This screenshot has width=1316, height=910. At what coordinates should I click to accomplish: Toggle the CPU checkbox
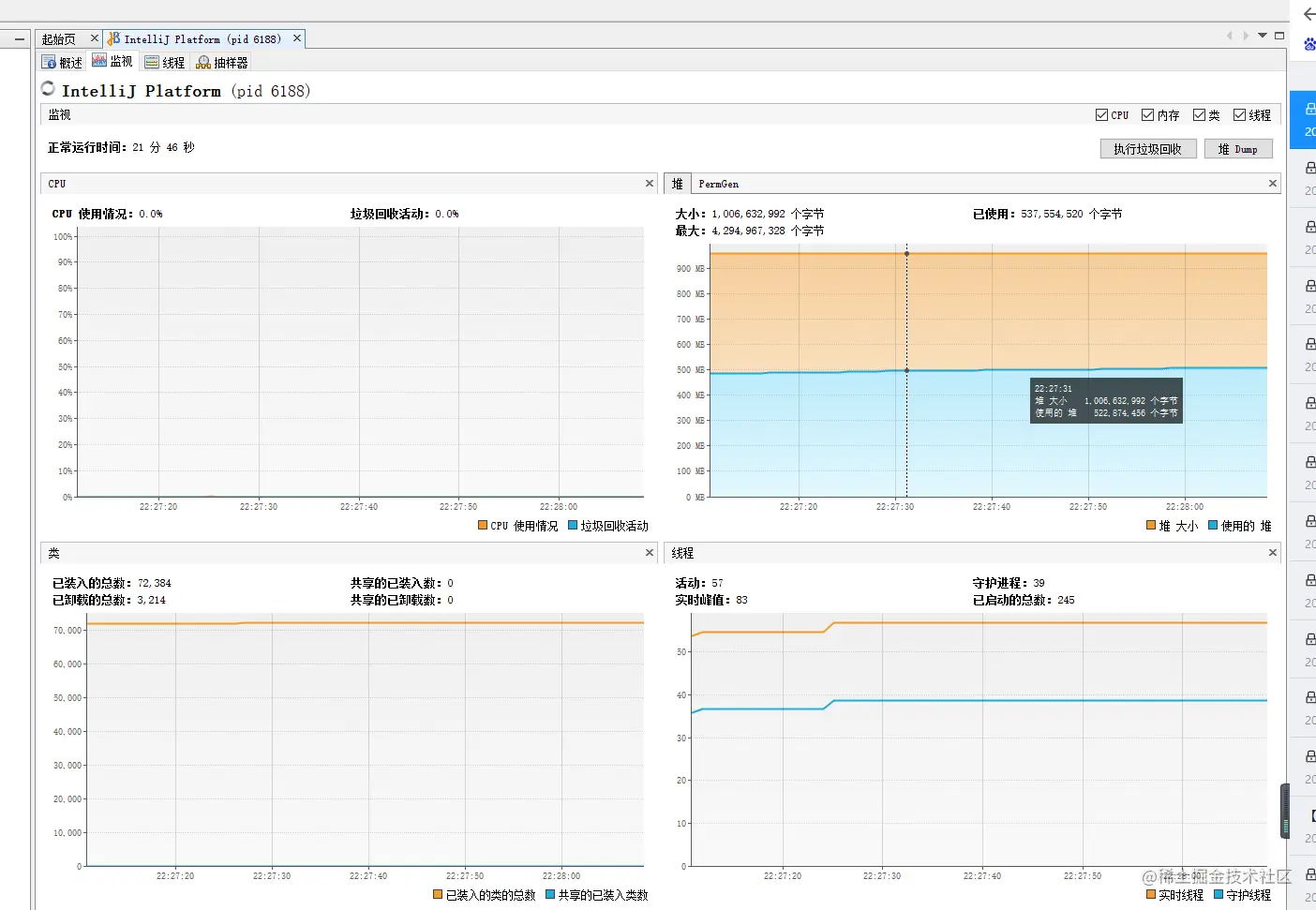click(x=1101, y=114)
